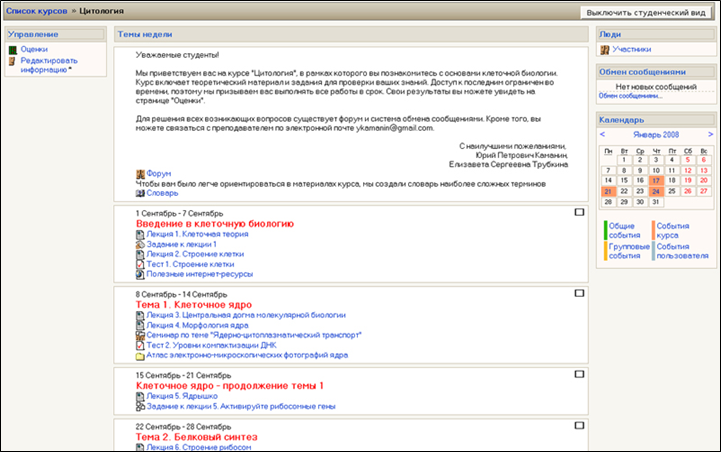Click icon beside Задание к лекции 1
This screenshot has width=721, height=452.
pos(140,245)
